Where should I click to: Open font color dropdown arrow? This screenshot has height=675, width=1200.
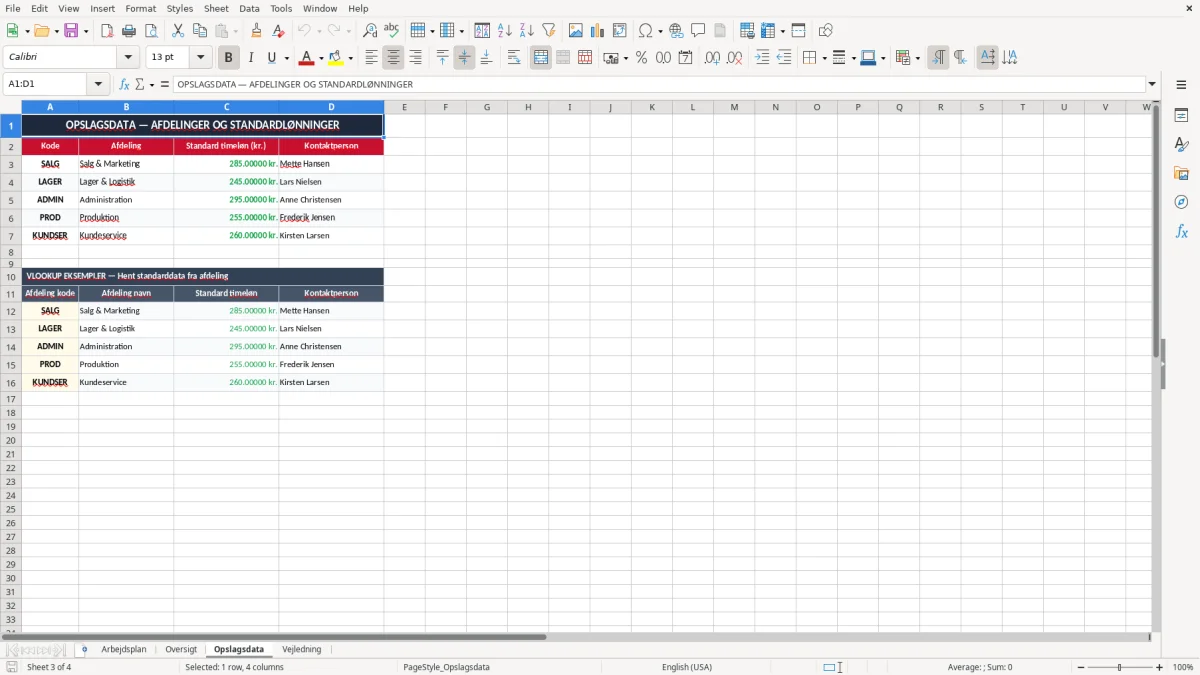coord(321,59)
